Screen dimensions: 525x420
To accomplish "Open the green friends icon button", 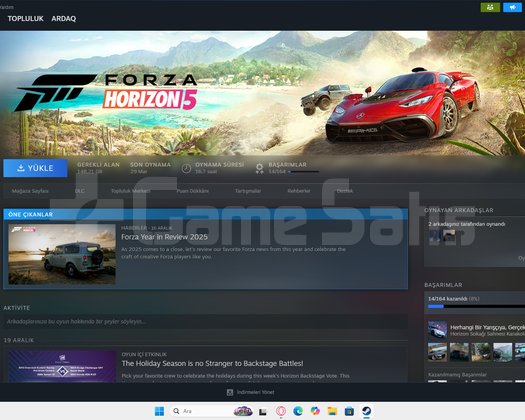I will (x=490, y=7).
